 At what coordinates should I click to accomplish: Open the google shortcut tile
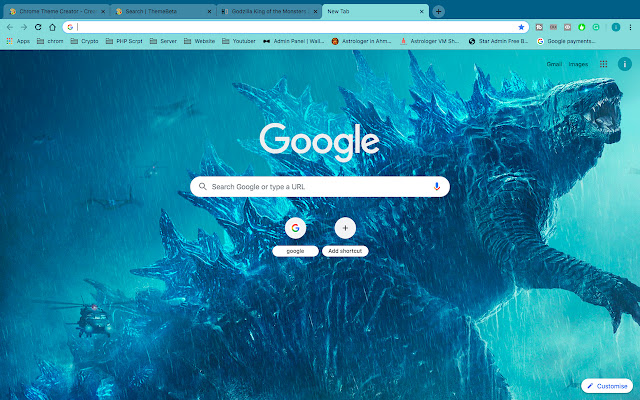pyautogui.click(x=296, y=237)
